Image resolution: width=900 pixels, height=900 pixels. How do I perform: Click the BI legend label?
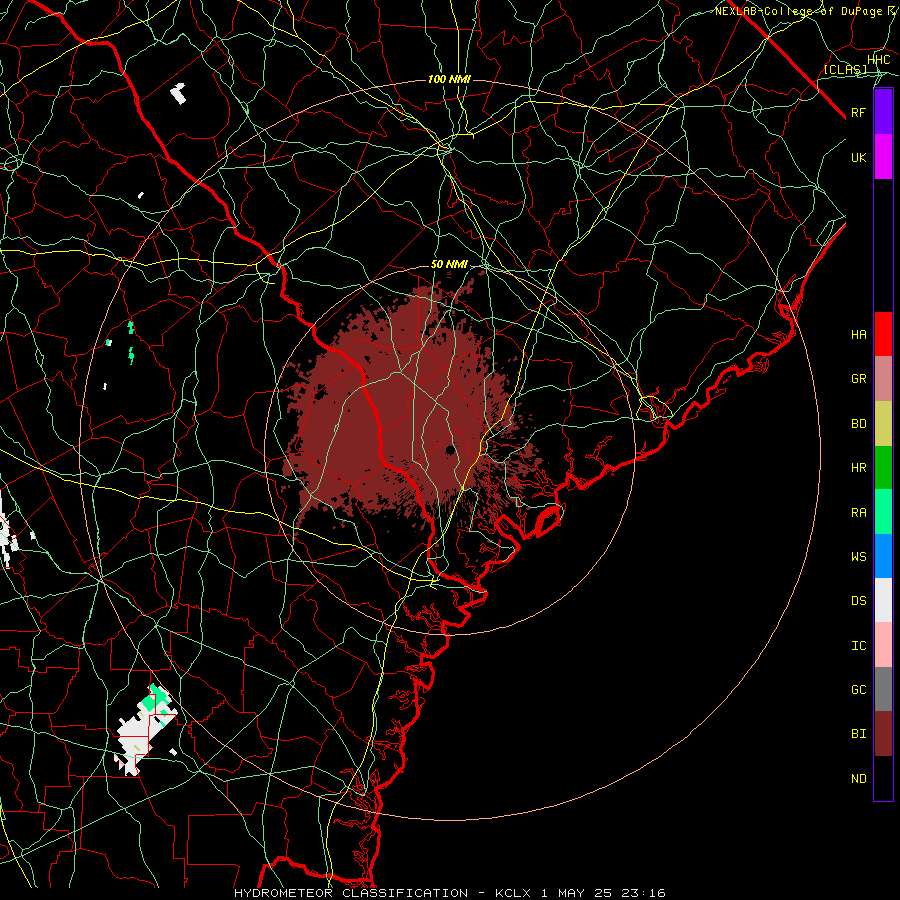(x=858, y=734)
